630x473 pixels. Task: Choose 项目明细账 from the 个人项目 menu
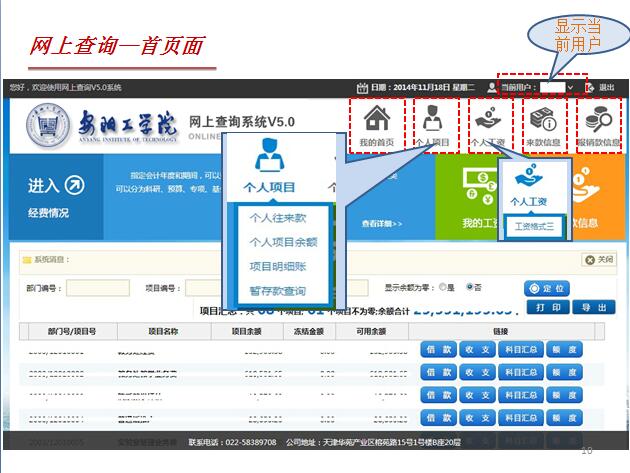[x=277, y=266]
